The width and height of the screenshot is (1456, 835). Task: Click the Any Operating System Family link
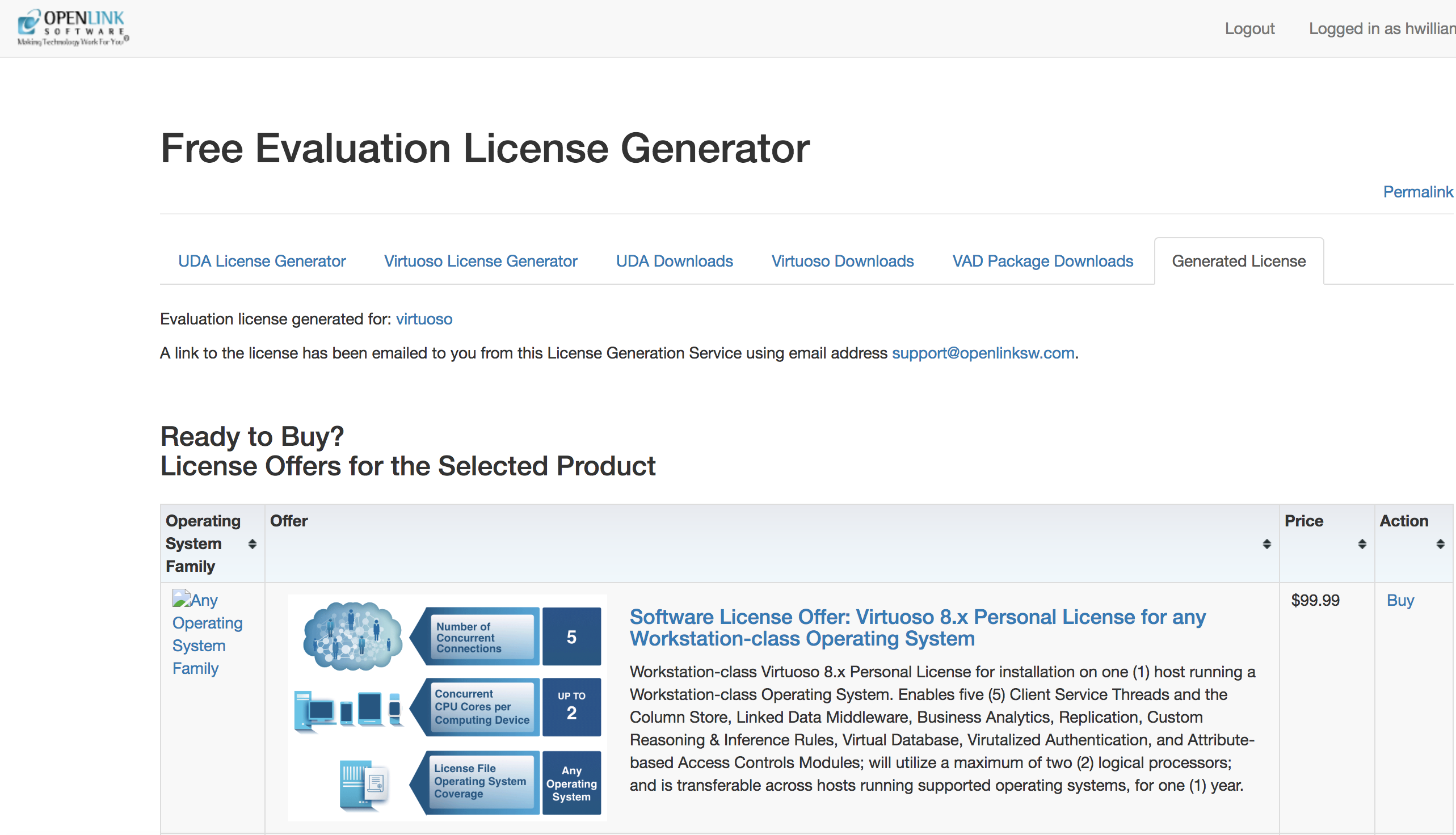pyautogui.click(x=207, y=634)
